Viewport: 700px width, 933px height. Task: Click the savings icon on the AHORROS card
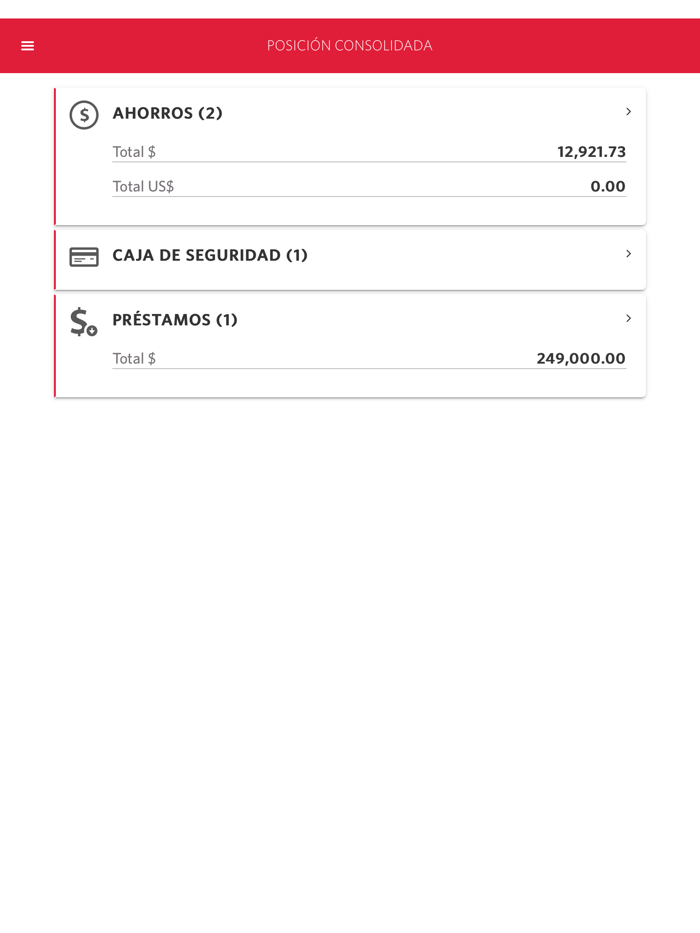[x=83, y=114]
